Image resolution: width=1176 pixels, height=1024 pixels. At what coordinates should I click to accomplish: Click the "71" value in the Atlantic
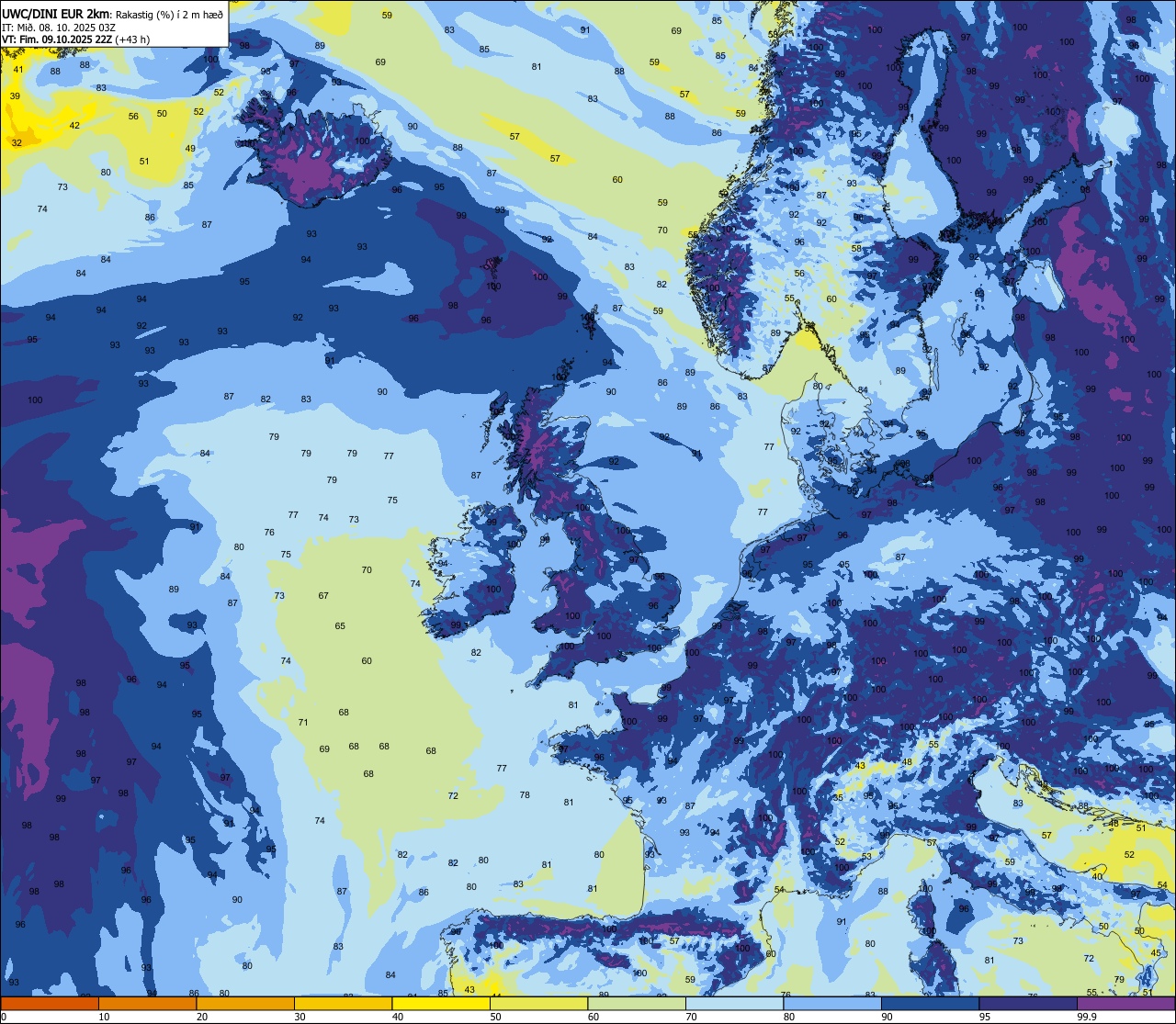[303, 722]
